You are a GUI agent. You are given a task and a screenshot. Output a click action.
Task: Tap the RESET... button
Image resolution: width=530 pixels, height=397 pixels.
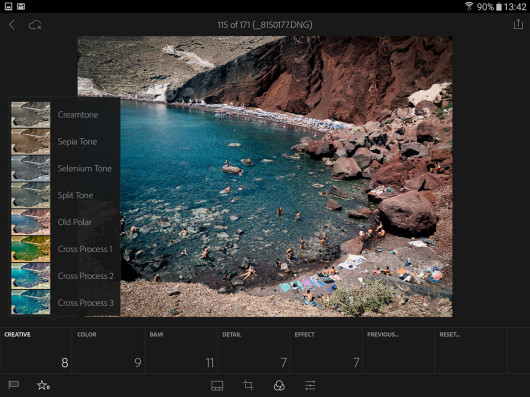pos(471,350)
